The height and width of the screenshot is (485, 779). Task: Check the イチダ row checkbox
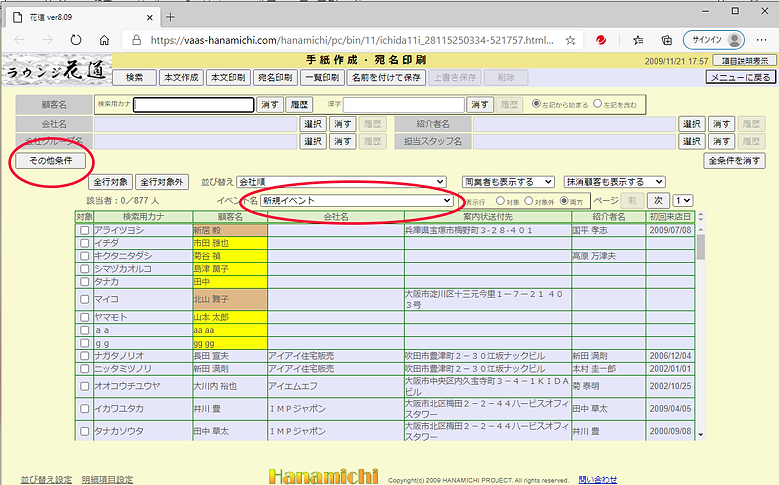(84, 243)
